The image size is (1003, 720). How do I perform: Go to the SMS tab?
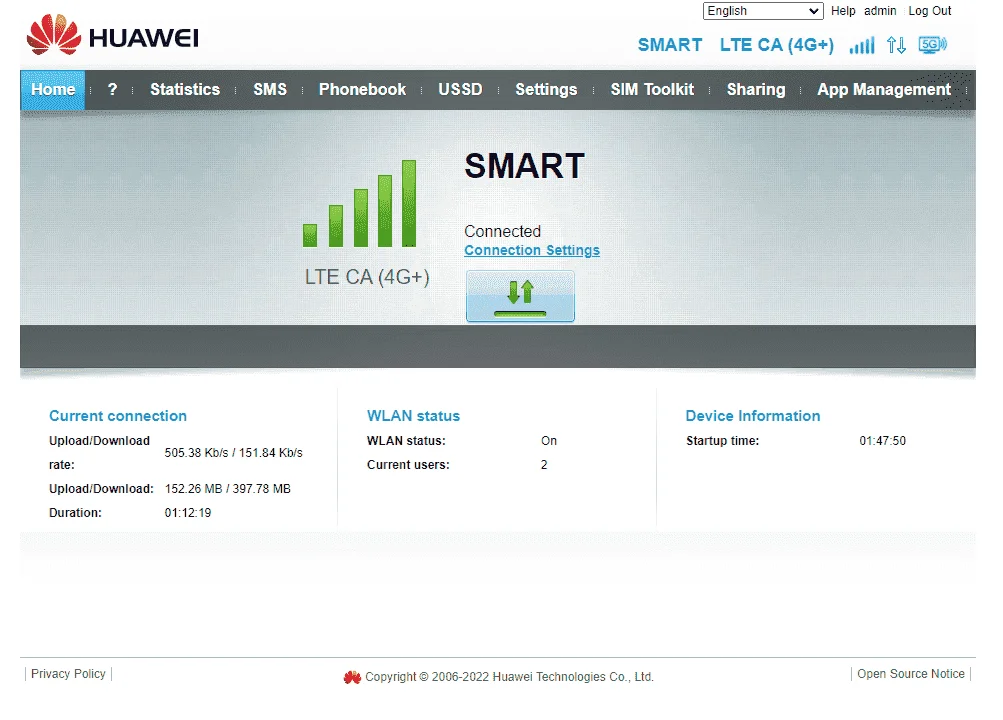270,90
